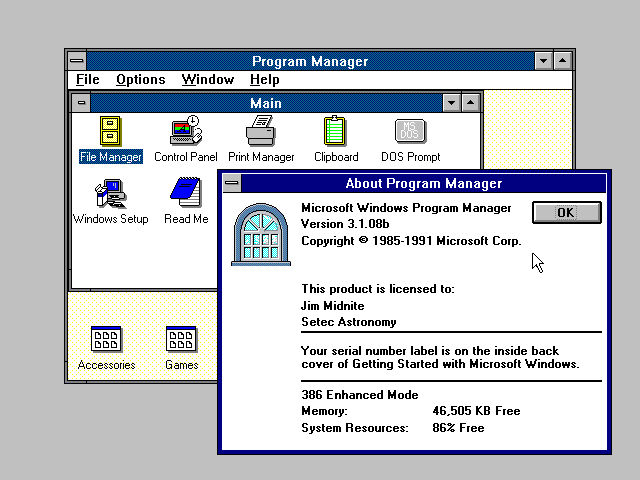Click the '86% Free' system resources value
The width and height of the screenshot is (640, 480).
click(458, 428)
